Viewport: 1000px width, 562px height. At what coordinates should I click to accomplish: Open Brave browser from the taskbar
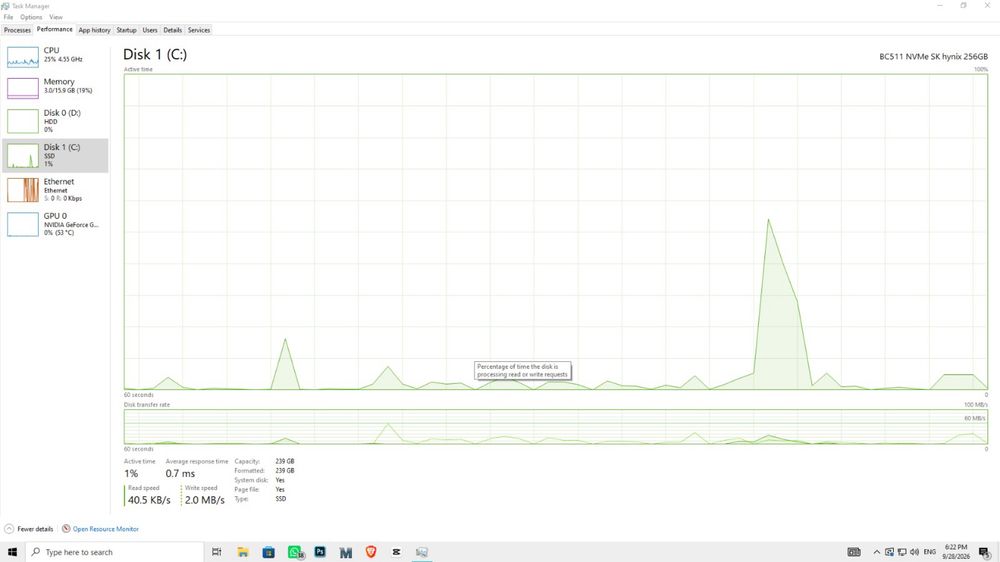click(371, 552)
